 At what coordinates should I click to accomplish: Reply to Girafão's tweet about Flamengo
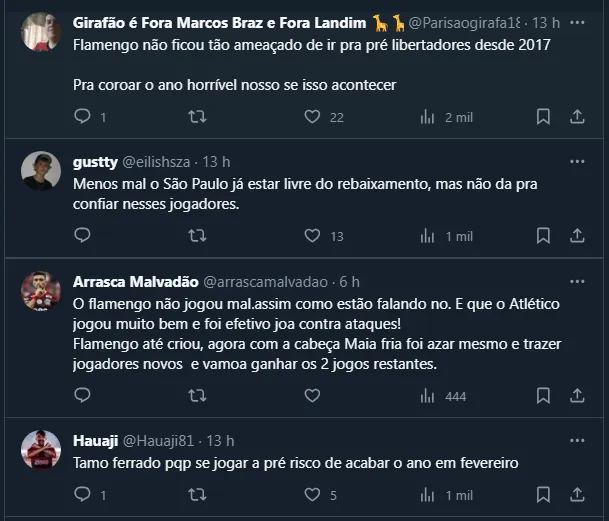click(83, 117)
